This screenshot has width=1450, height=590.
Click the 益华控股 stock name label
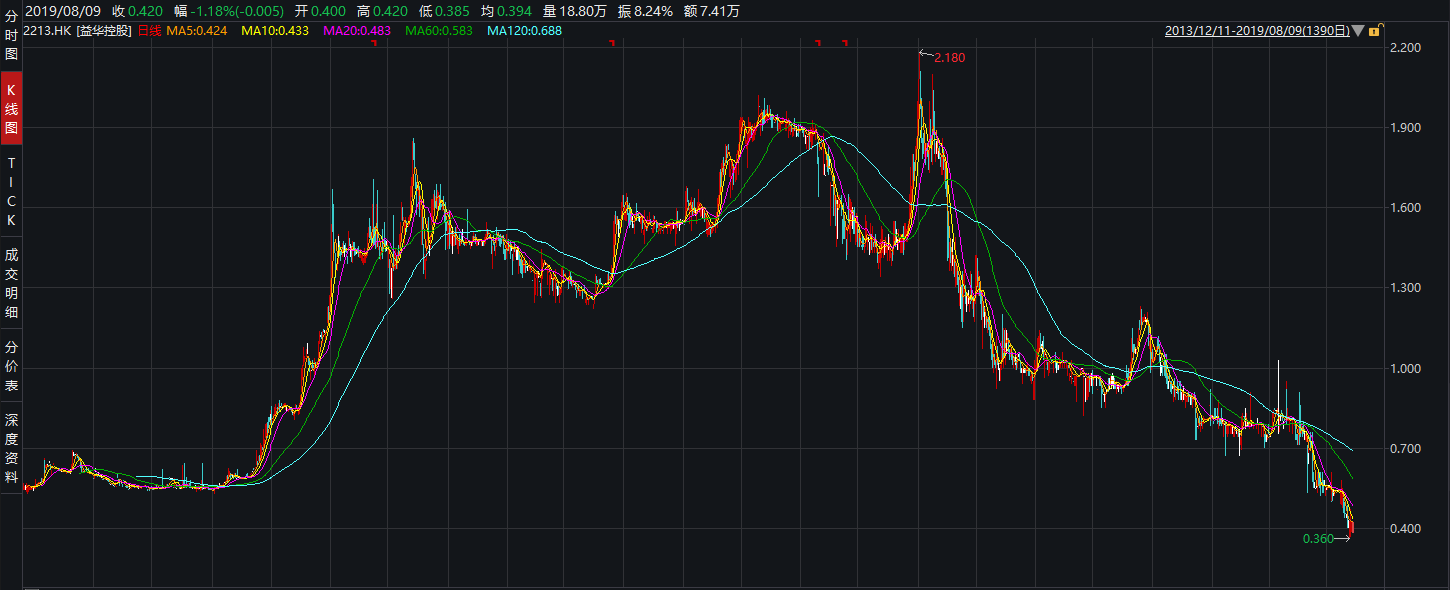(104, 31)
